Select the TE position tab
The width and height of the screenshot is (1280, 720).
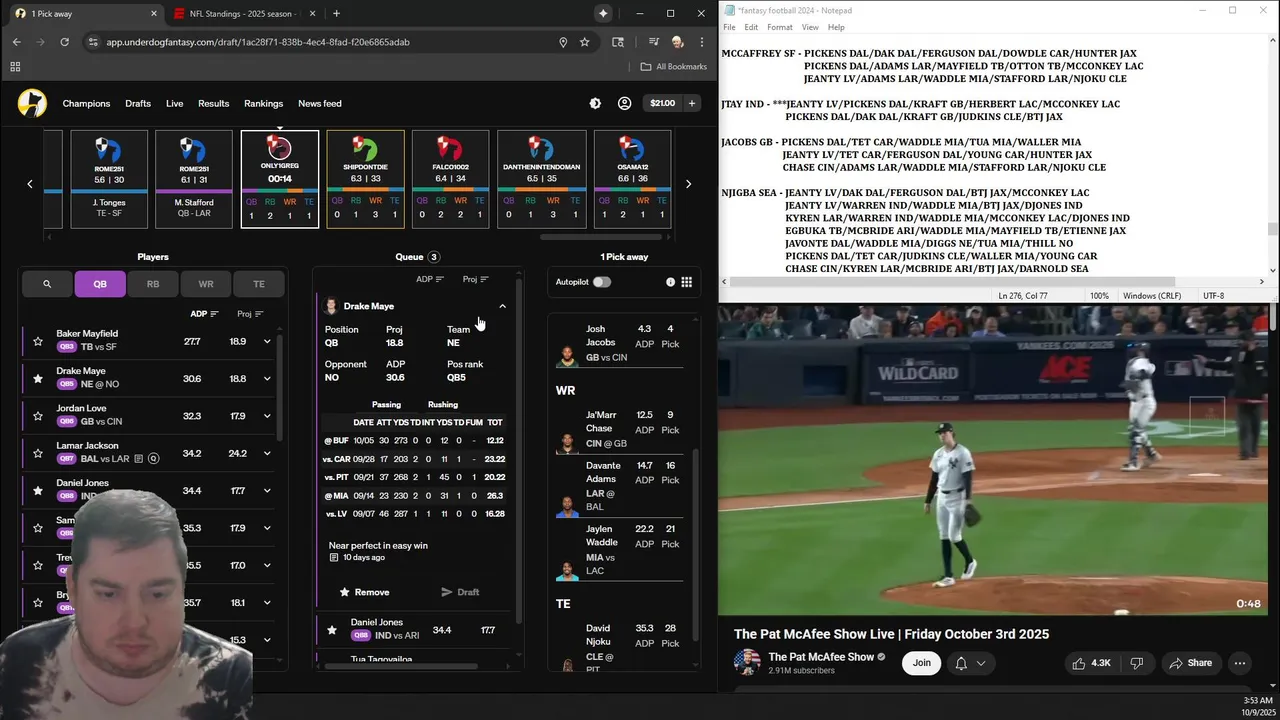(x=259, y=284)
